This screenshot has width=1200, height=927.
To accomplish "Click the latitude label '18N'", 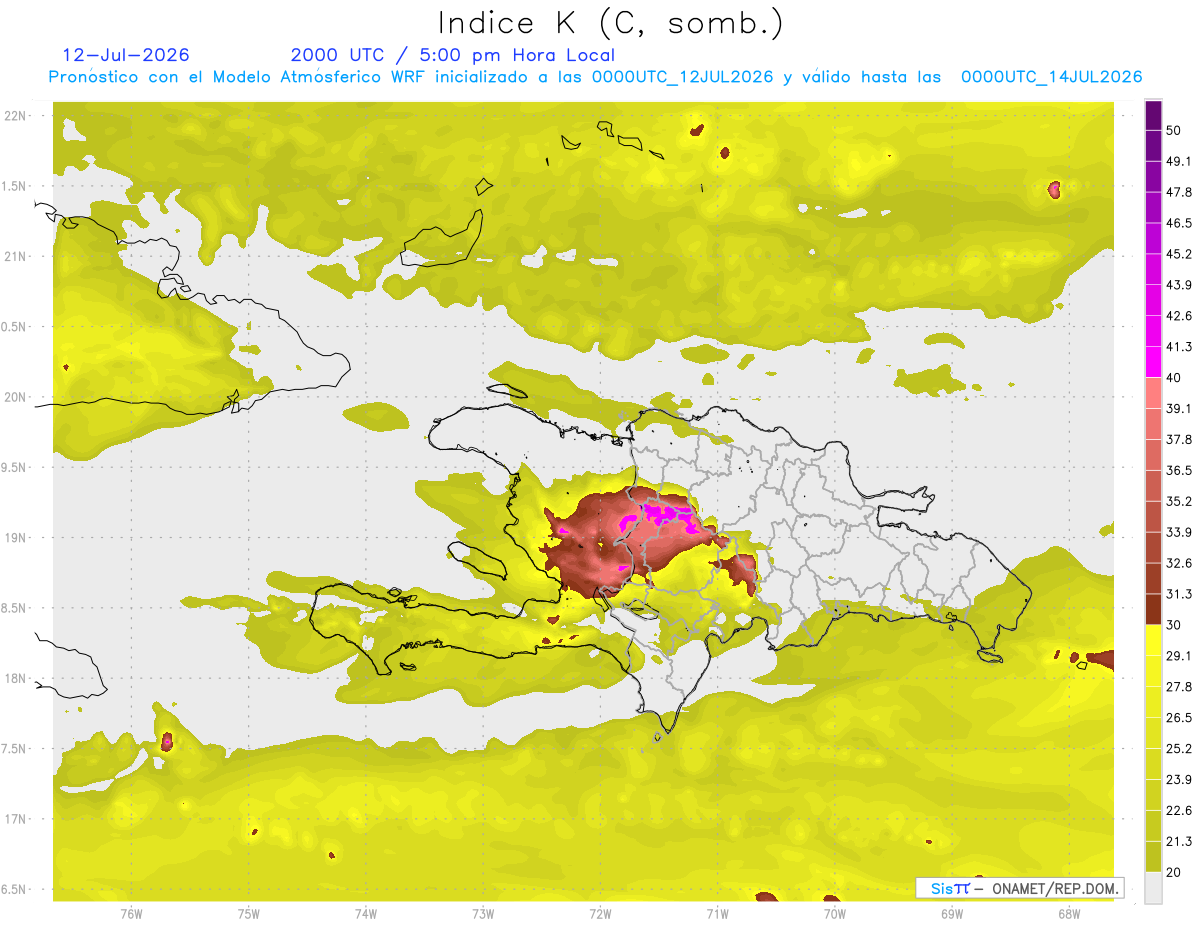I will 15,679.
